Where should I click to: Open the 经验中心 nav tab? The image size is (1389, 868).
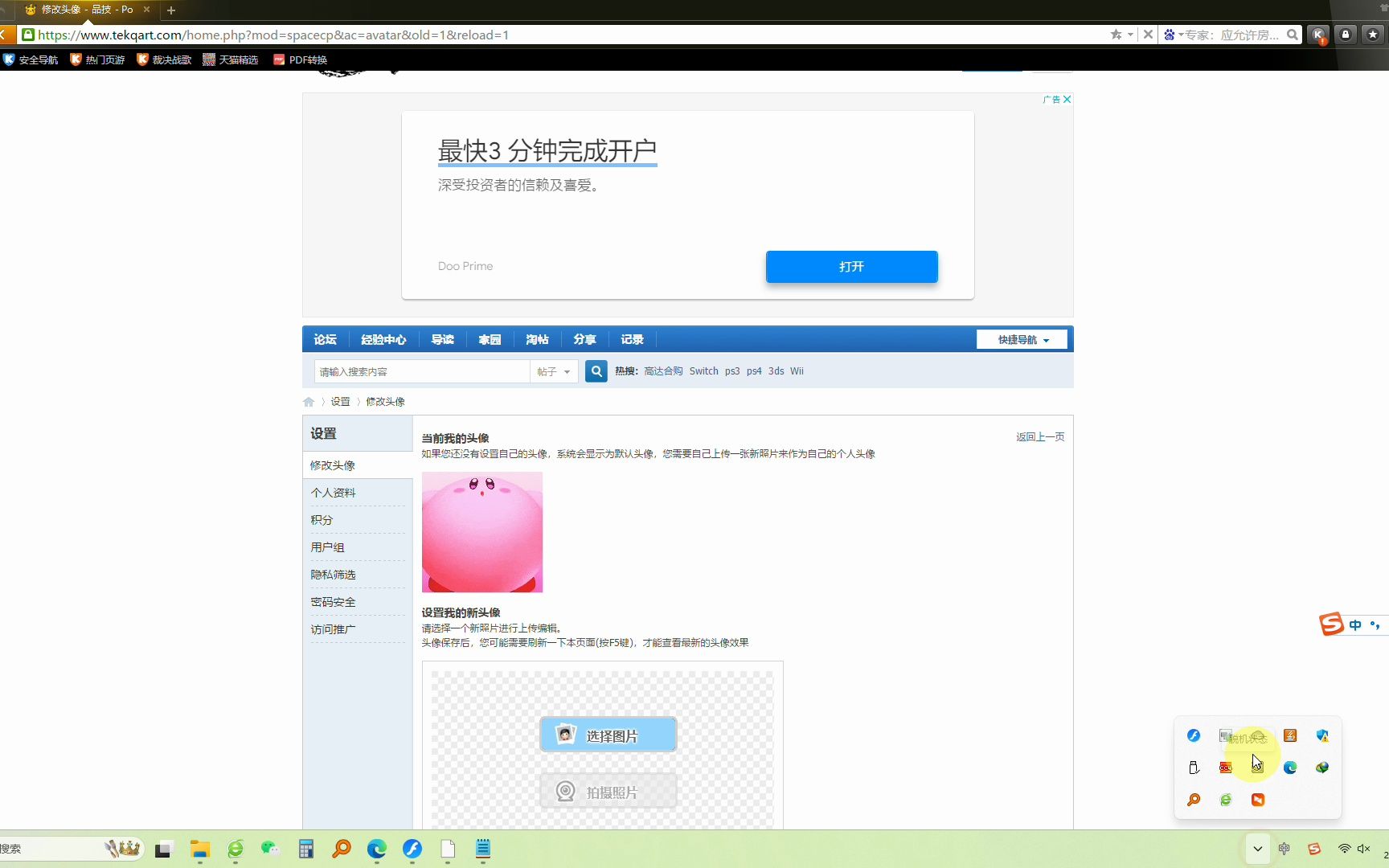point(383,340)
